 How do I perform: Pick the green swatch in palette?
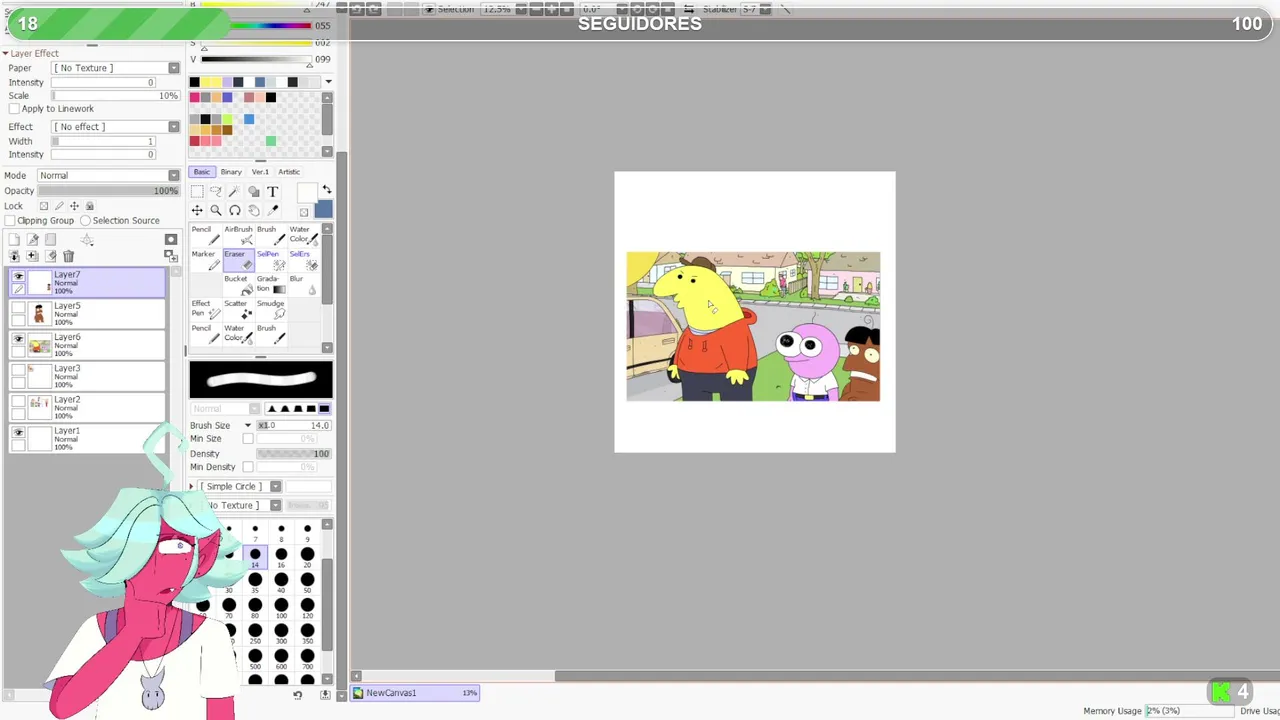coord(271,141)
